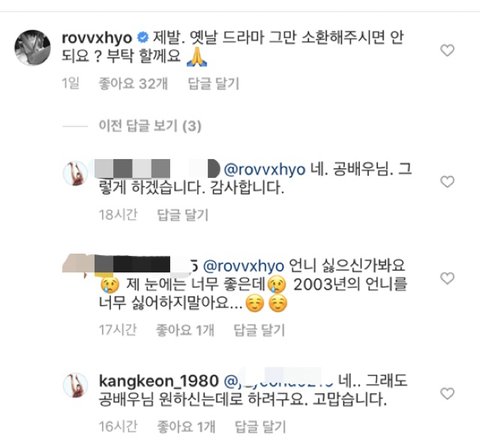Click @rovvxhyo mention in 18시간 reply
This screenshot has height=442, width=480.
265,170
